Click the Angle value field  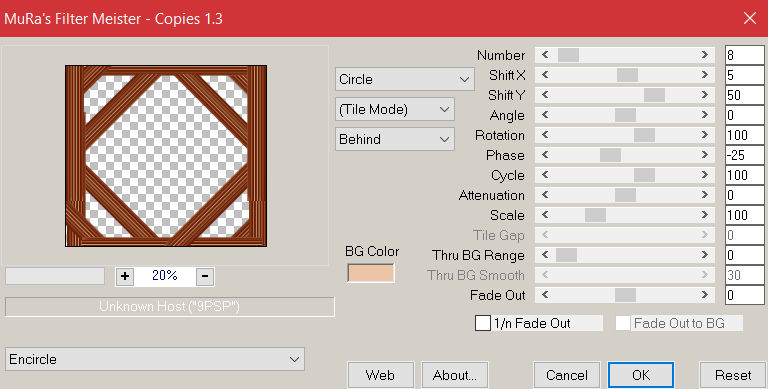(x=744, y=115)
